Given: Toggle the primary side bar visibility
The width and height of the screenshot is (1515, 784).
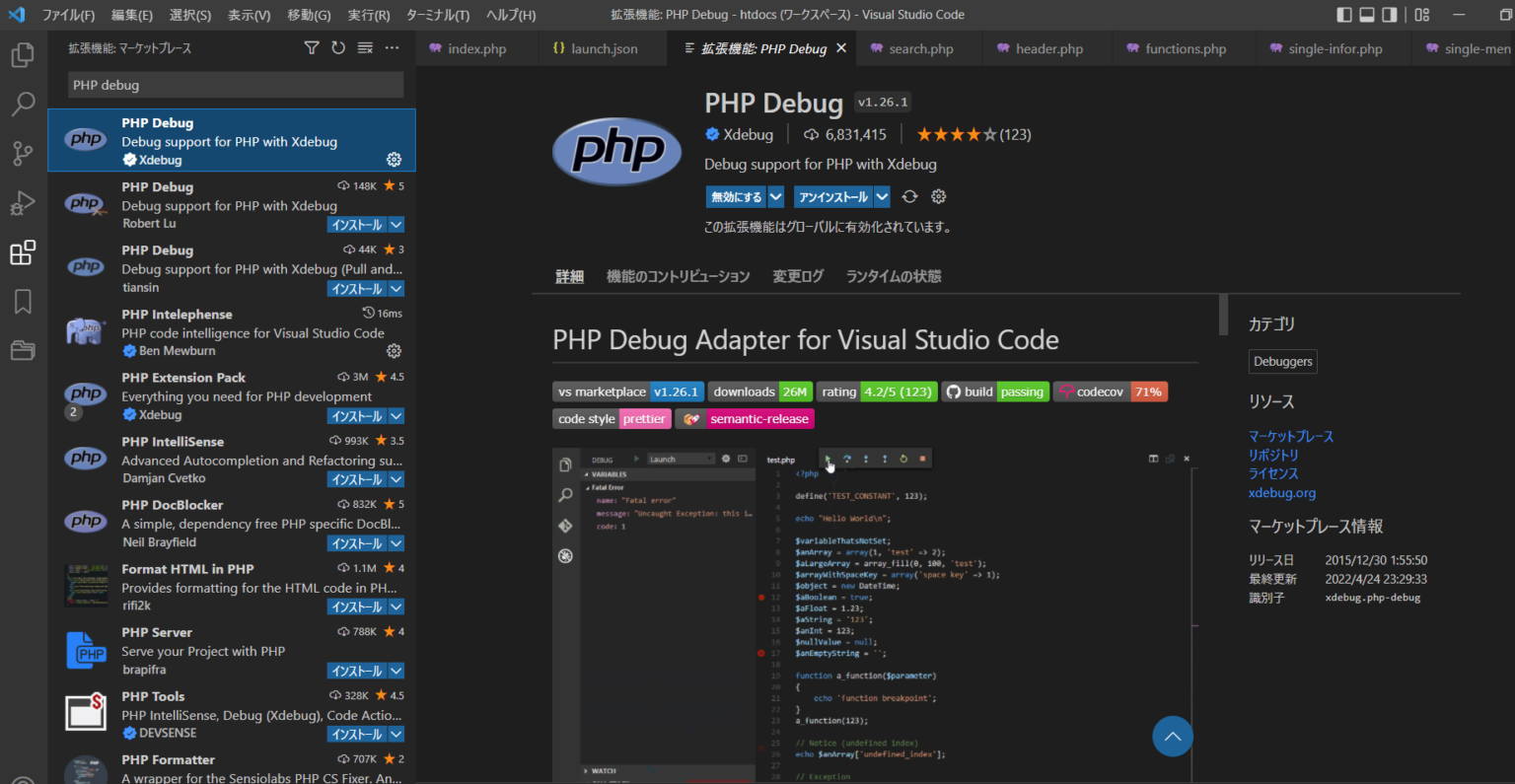Looking at the screenshot, I should pyautogui.click(x=1342, y=14).
